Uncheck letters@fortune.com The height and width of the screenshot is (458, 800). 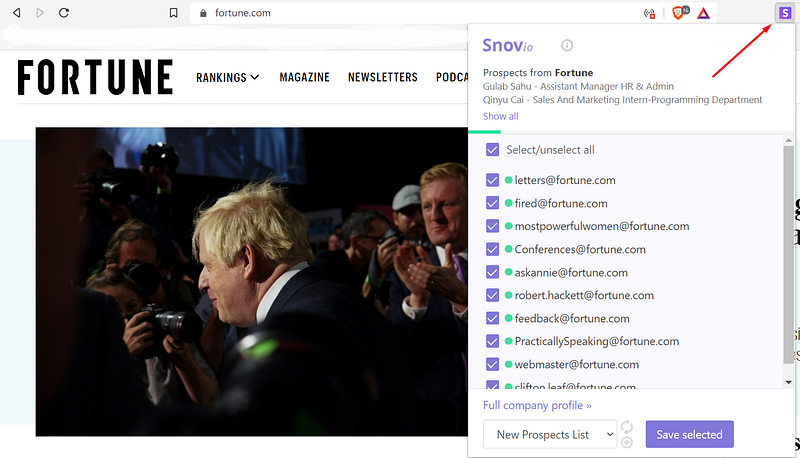(492, 180)
